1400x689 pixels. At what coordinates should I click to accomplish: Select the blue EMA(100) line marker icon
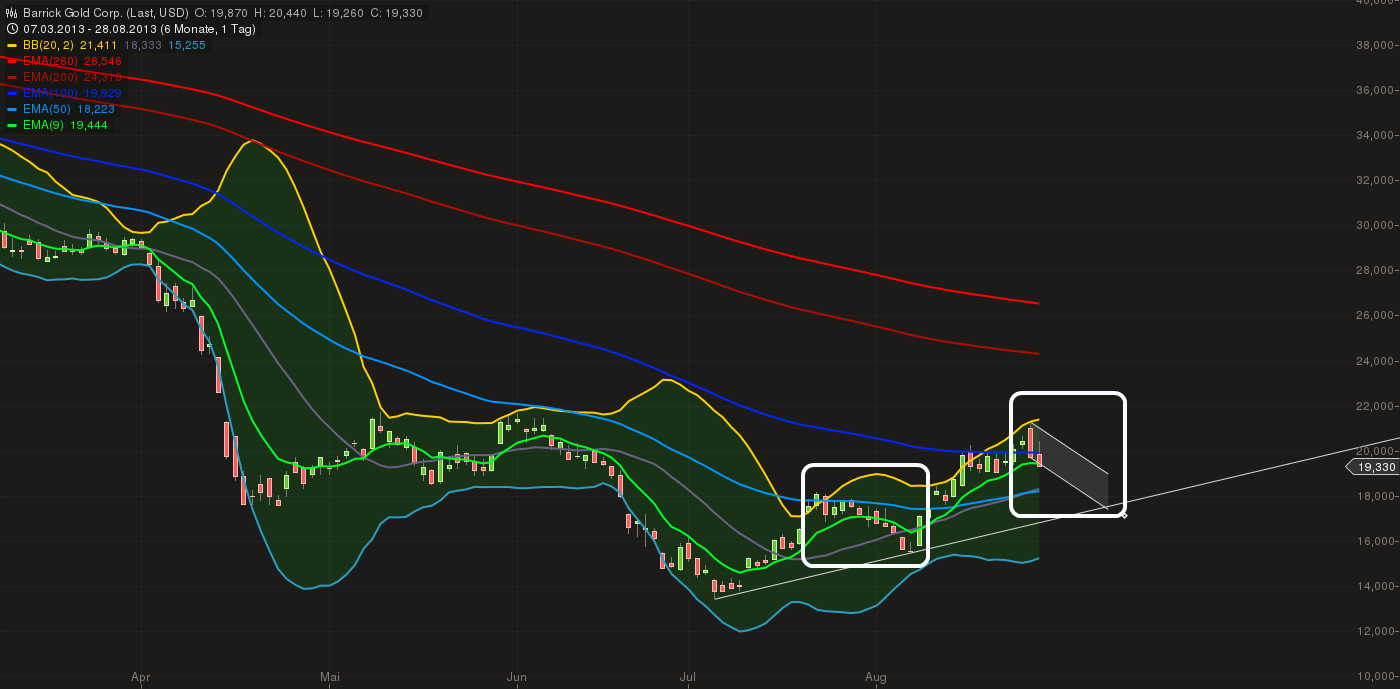coord(10,93)
